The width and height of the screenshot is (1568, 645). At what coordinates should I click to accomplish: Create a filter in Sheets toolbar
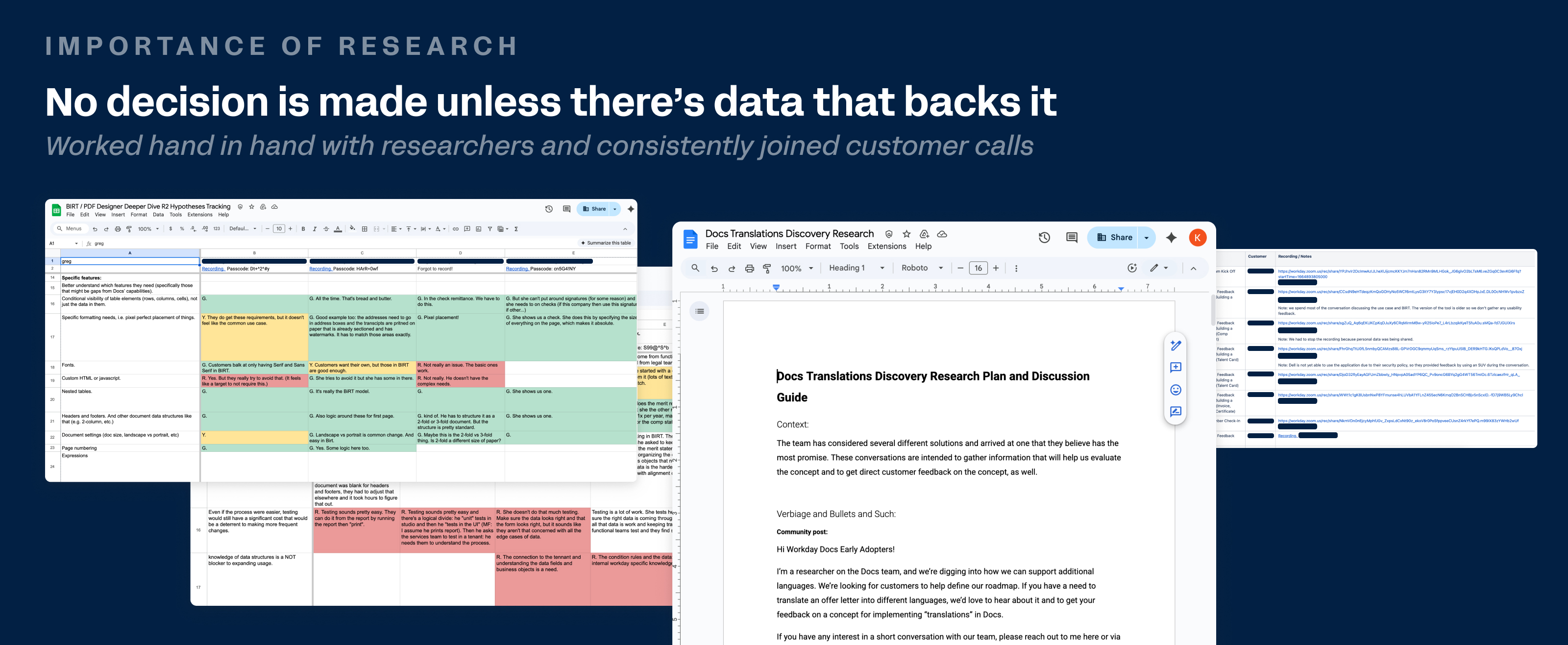(x=490, y=229)
